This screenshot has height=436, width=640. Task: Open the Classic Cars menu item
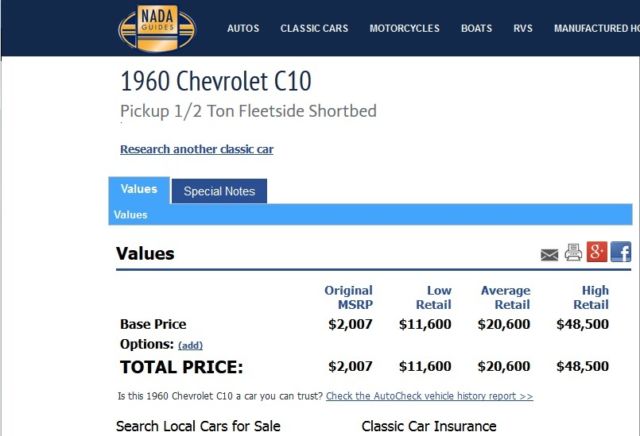tap(314, 29)
